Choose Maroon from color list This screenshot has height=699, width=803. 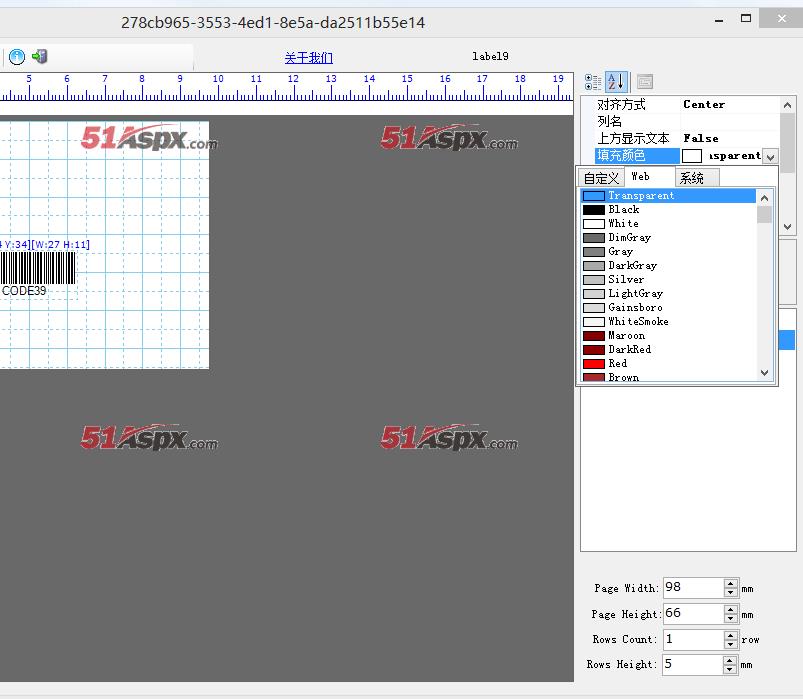(668, 335)
